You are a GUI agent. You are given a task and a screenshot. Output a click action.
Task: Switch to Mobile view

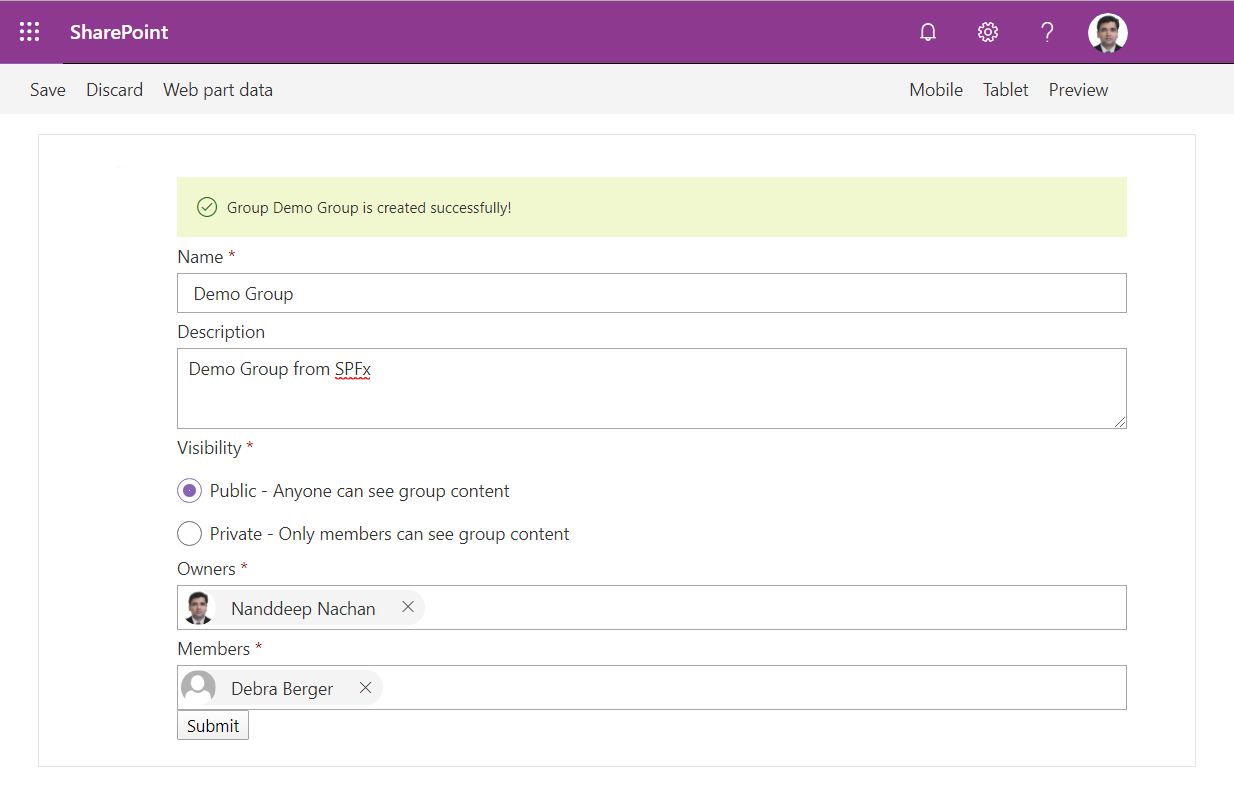pos(935,90)
